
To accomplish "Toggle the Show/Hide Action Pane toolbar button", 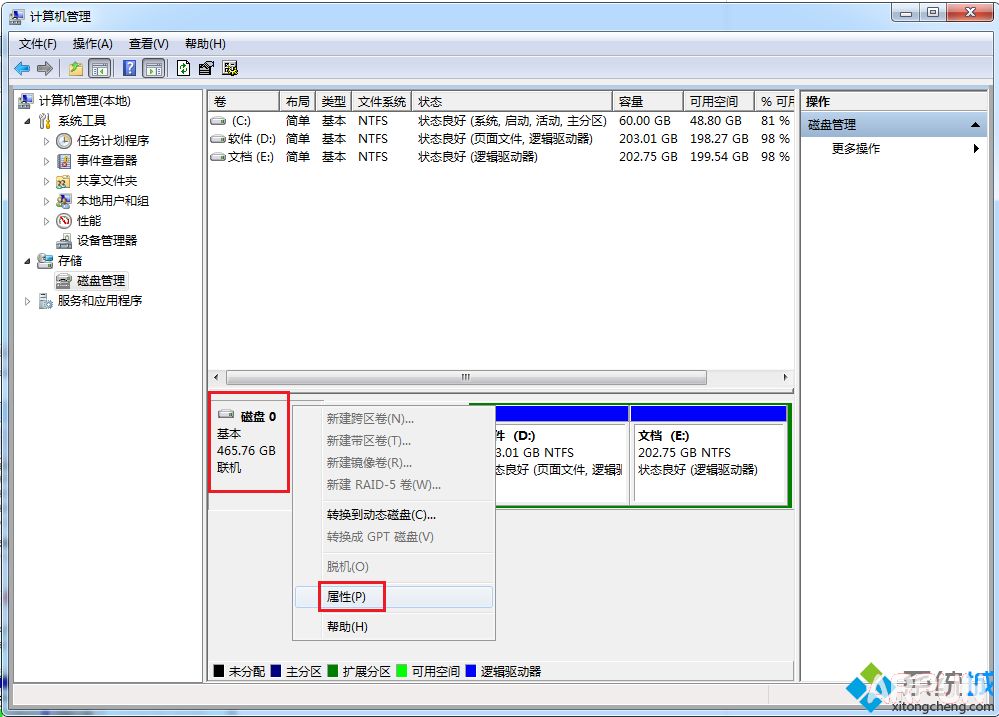I will [153, 68].
